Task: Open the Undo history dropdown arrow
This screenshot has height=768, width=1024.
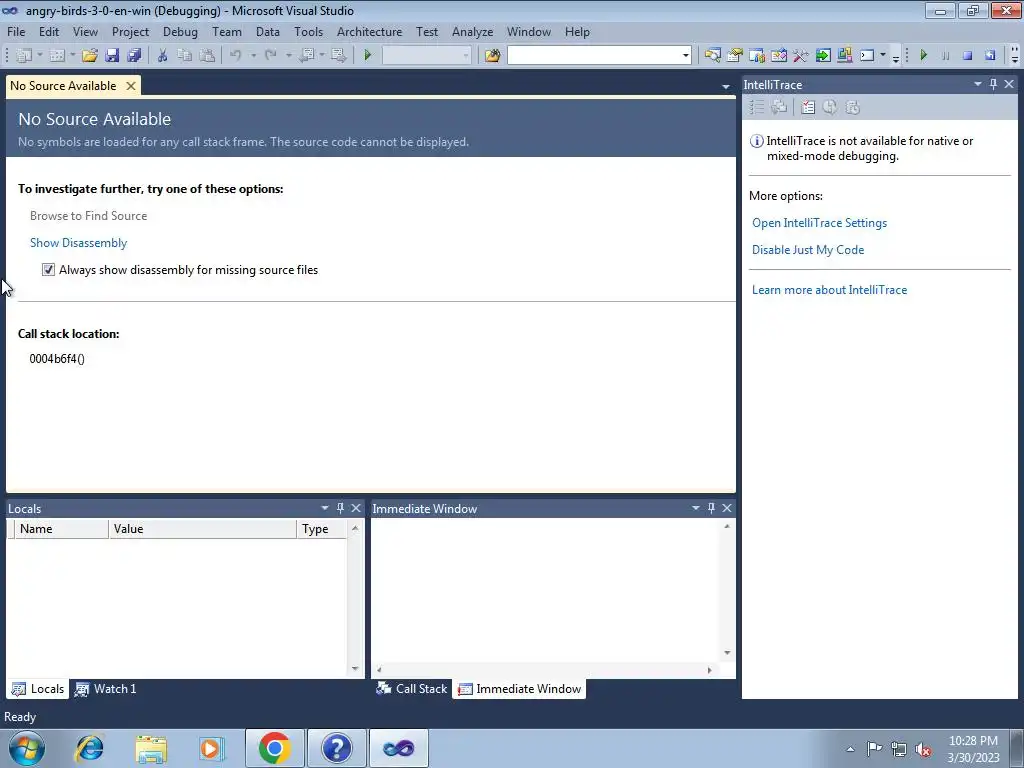Action: coord(253,56)
